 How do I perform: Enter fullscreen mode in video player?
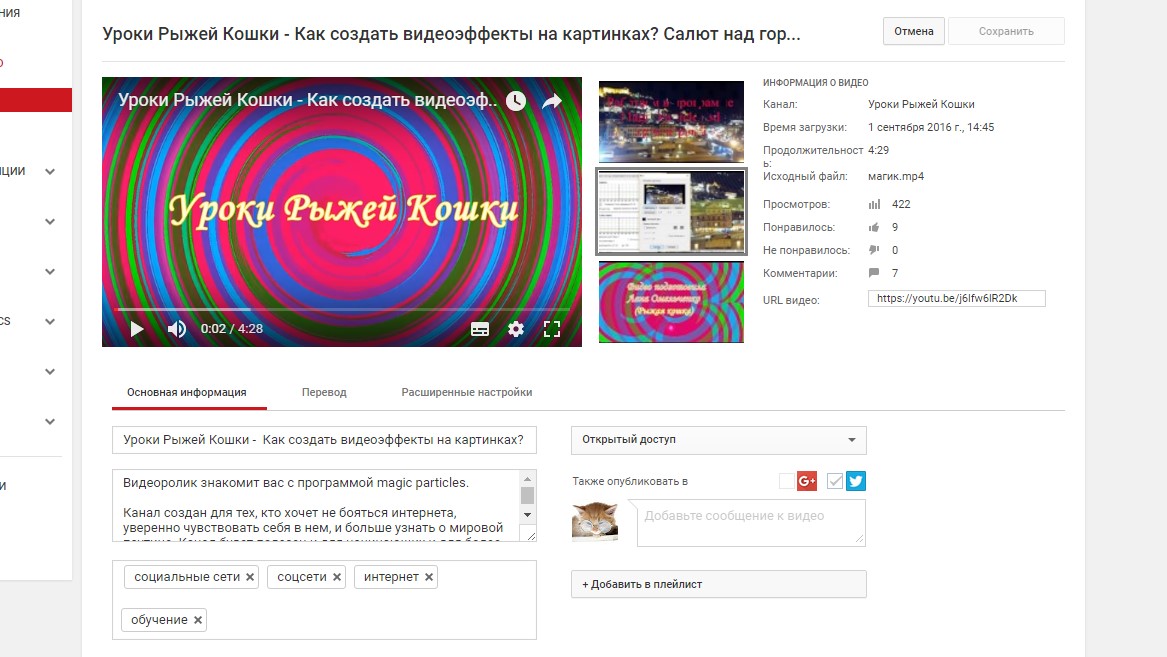click(551, 329)
